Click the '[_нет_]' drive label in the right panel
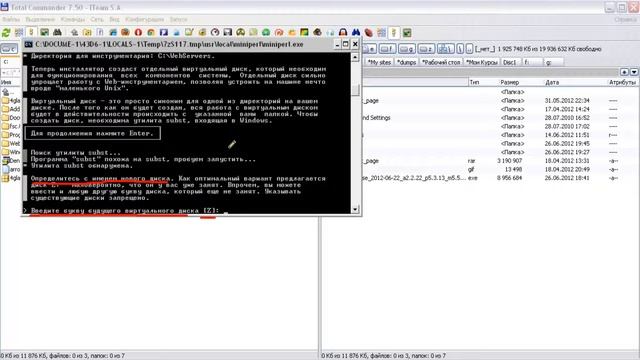 point(485,49)
